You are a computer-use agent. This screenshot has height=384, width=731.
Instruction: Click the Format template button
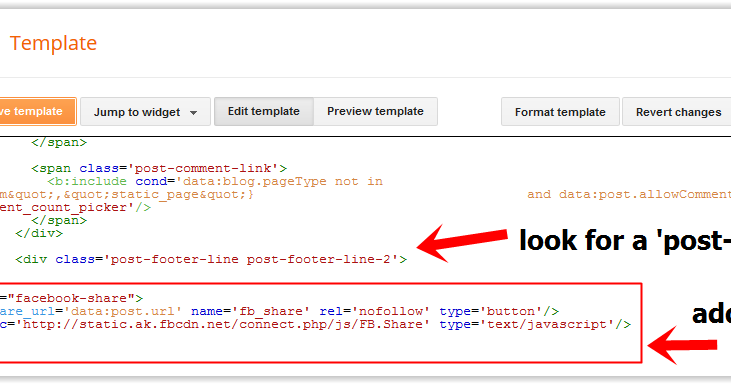pyautogui.click(x=560, y=112)
